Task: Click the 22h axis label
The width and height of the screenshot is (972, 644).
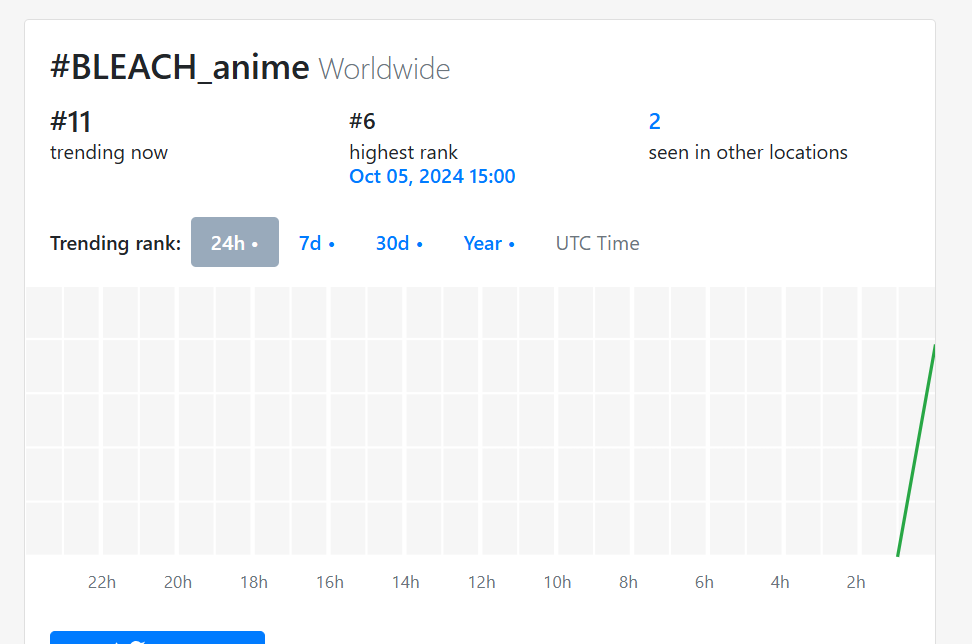Action: [x=102, y=583]
